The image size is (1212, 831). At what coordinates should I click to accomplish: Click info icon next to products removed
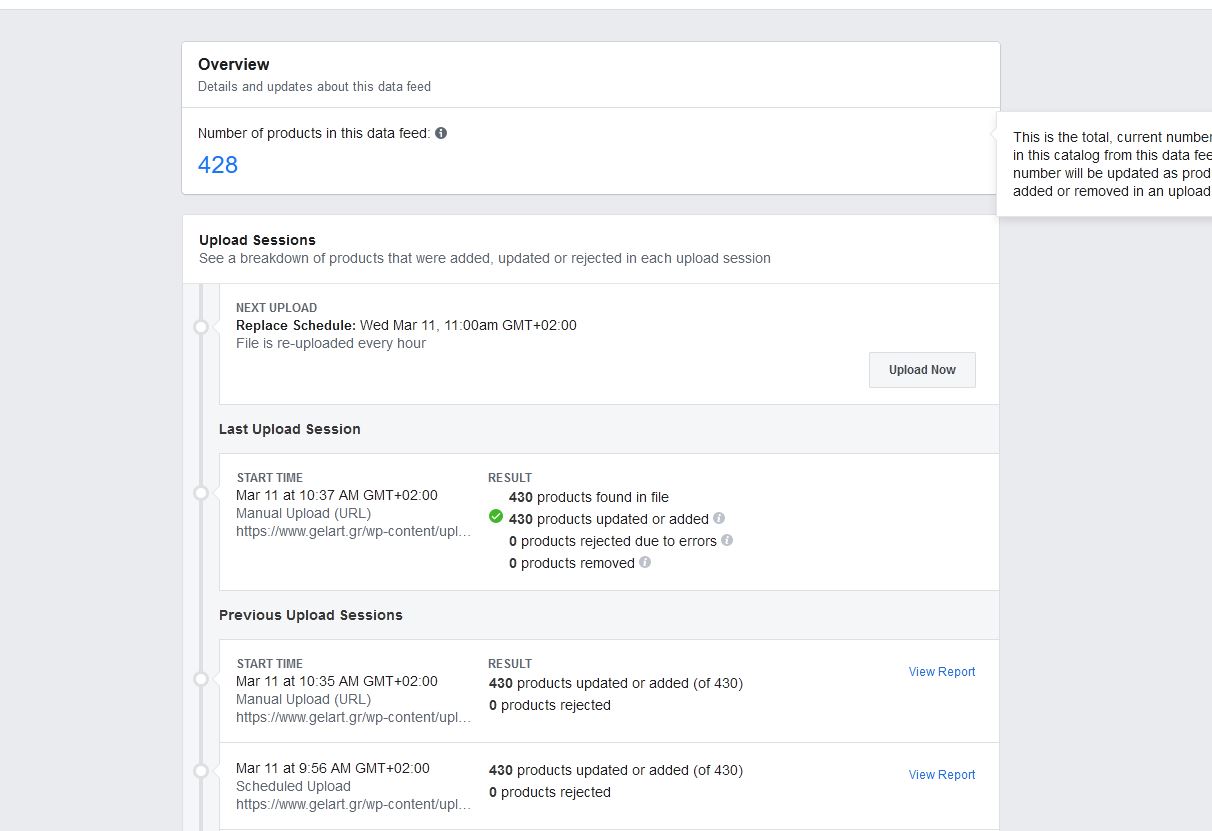645,562
